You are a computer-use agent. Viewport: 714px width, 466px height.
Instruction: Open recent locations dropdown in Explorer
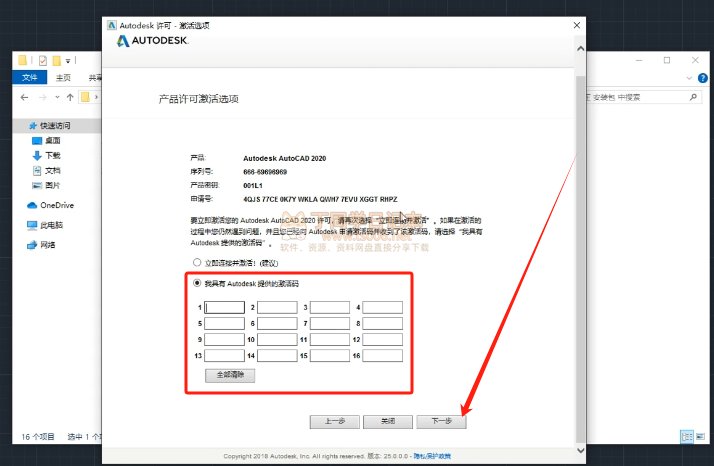click(57, 97)
